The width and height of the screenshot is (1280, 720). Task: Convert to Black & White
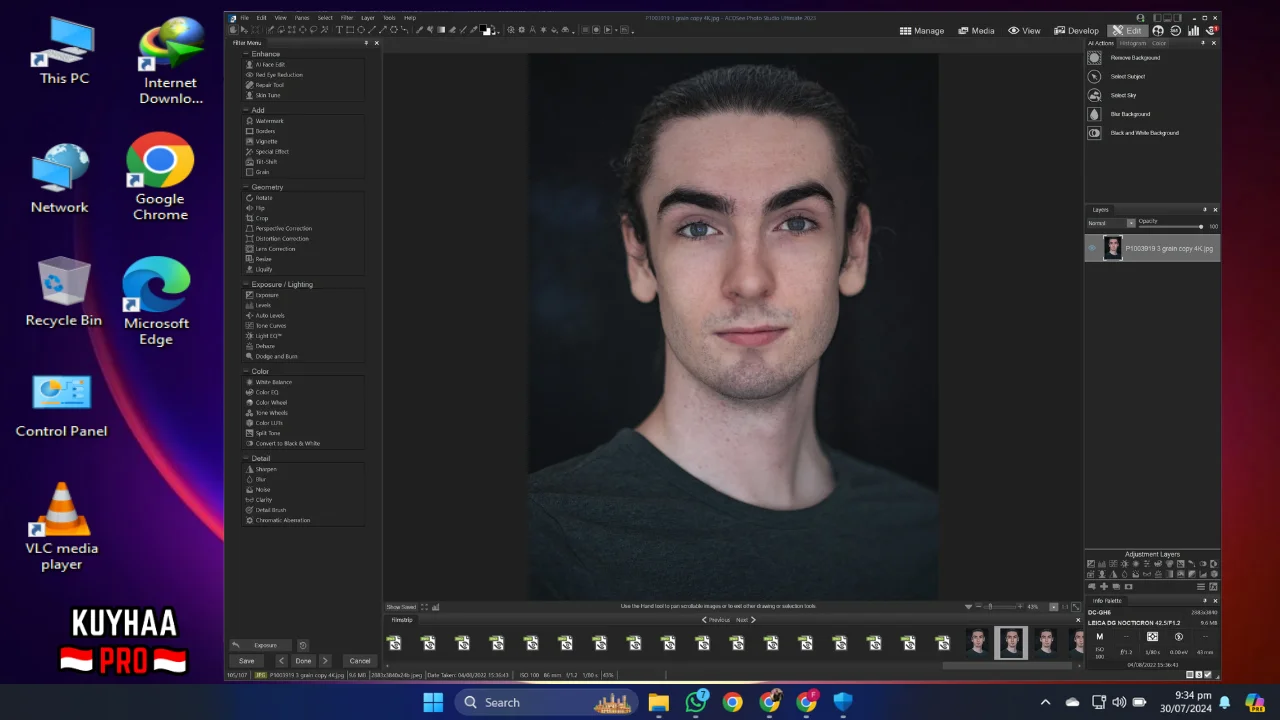click(287, 443)
